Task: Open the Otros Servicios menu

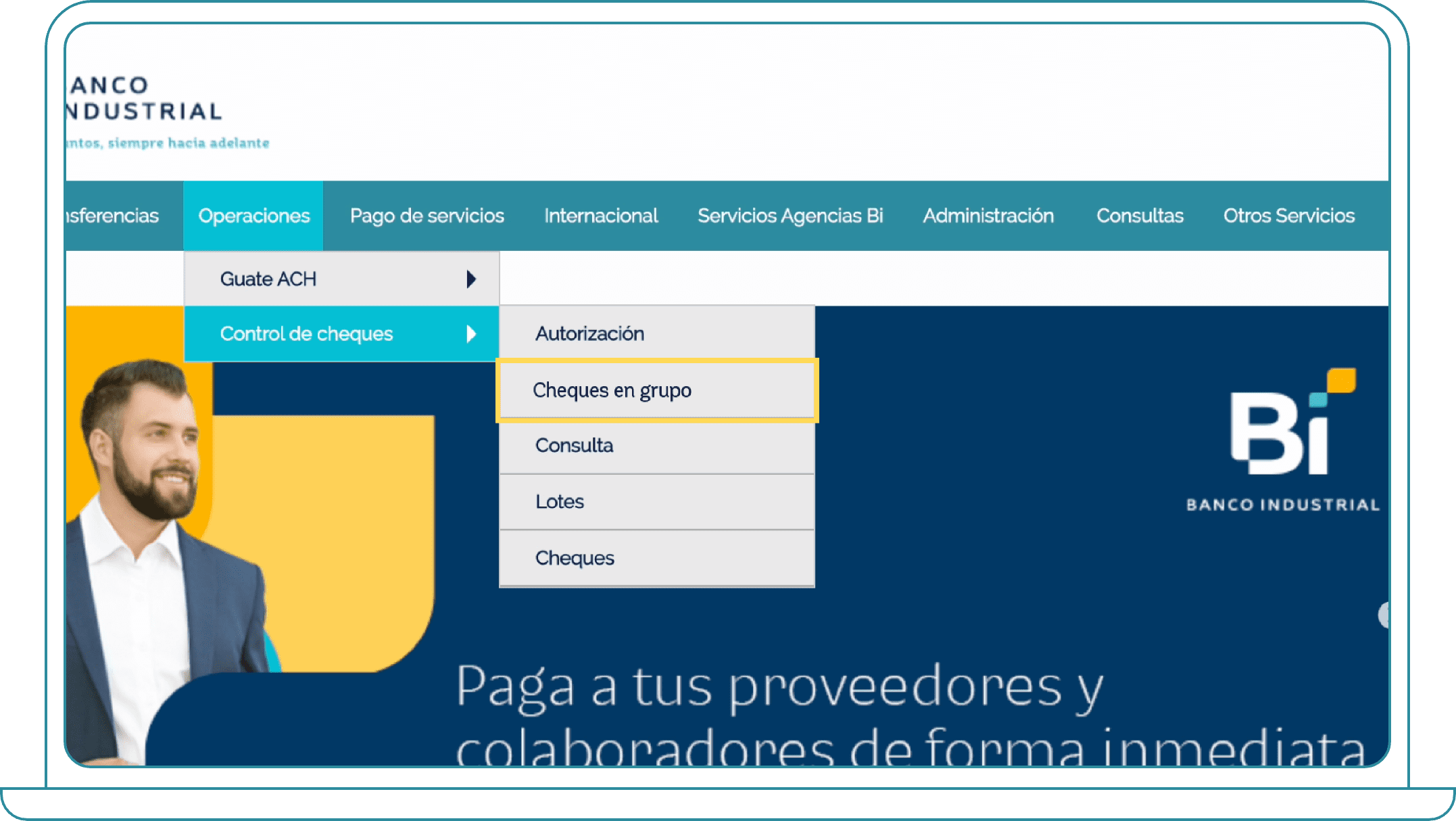Action: [1289, 216]
